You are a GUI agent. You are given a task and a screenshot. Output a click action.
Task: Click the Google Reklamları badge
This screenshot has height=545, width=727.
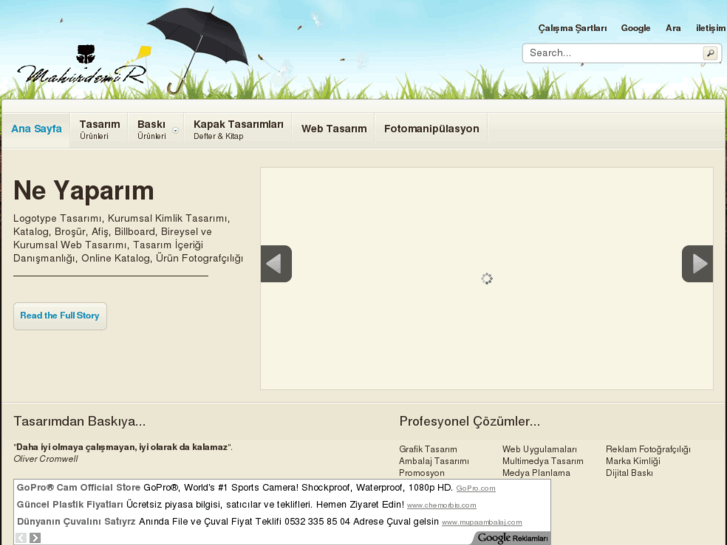pos(512,538)
